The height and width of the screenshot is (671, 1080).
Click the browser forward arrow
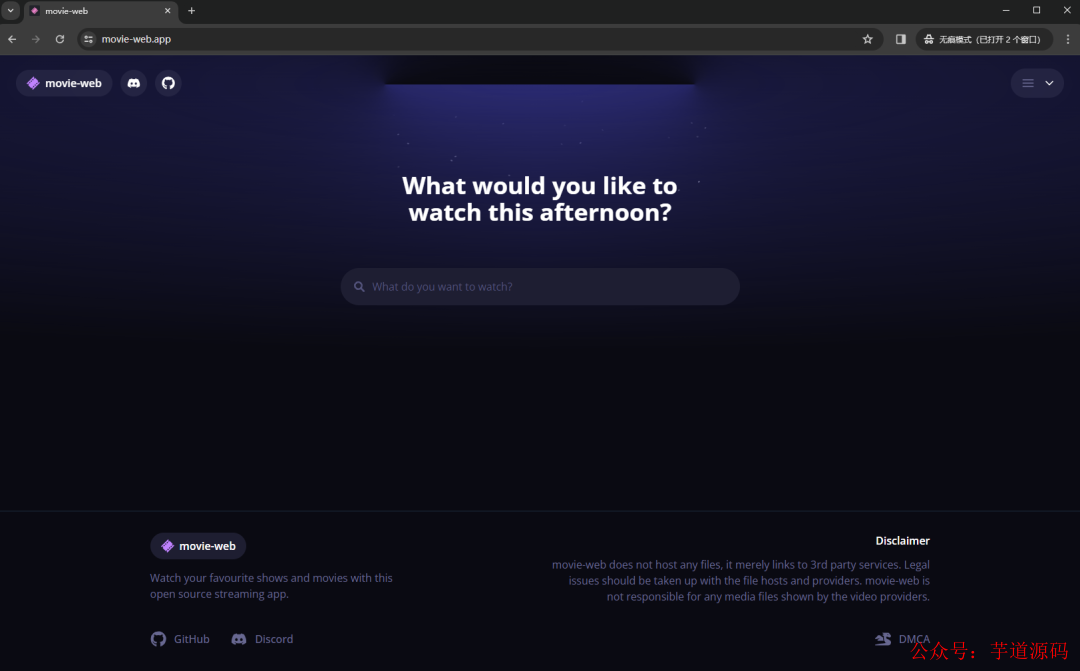coord(36,39)
